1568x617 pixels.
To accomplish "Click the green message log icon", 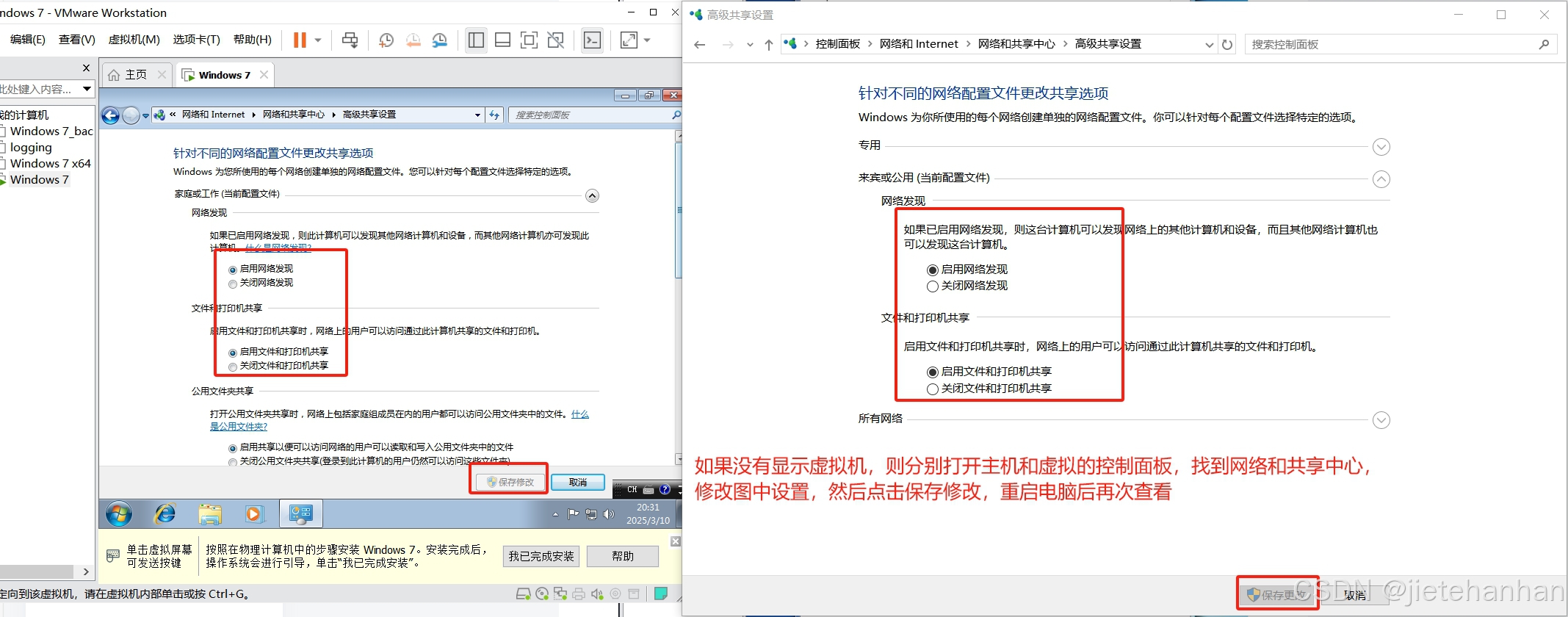I will pos(661,593).
